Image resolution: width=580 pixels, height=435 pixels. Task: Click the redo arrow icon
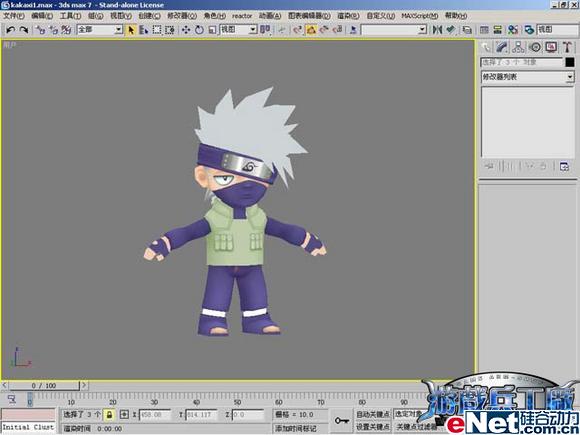[24, 30]
